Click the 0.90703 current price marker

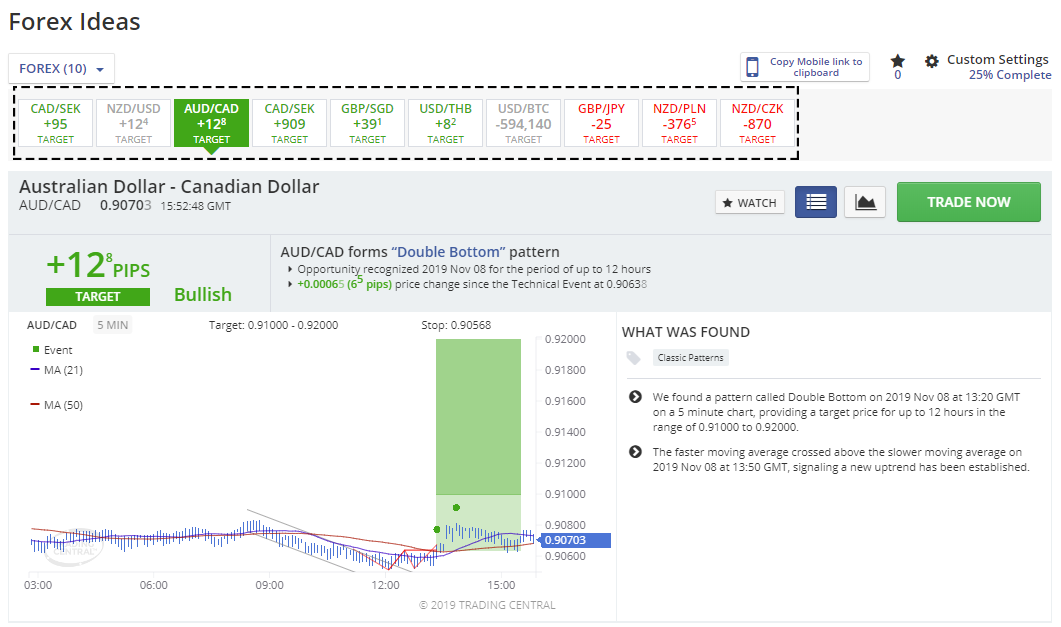tap(574, 540)
